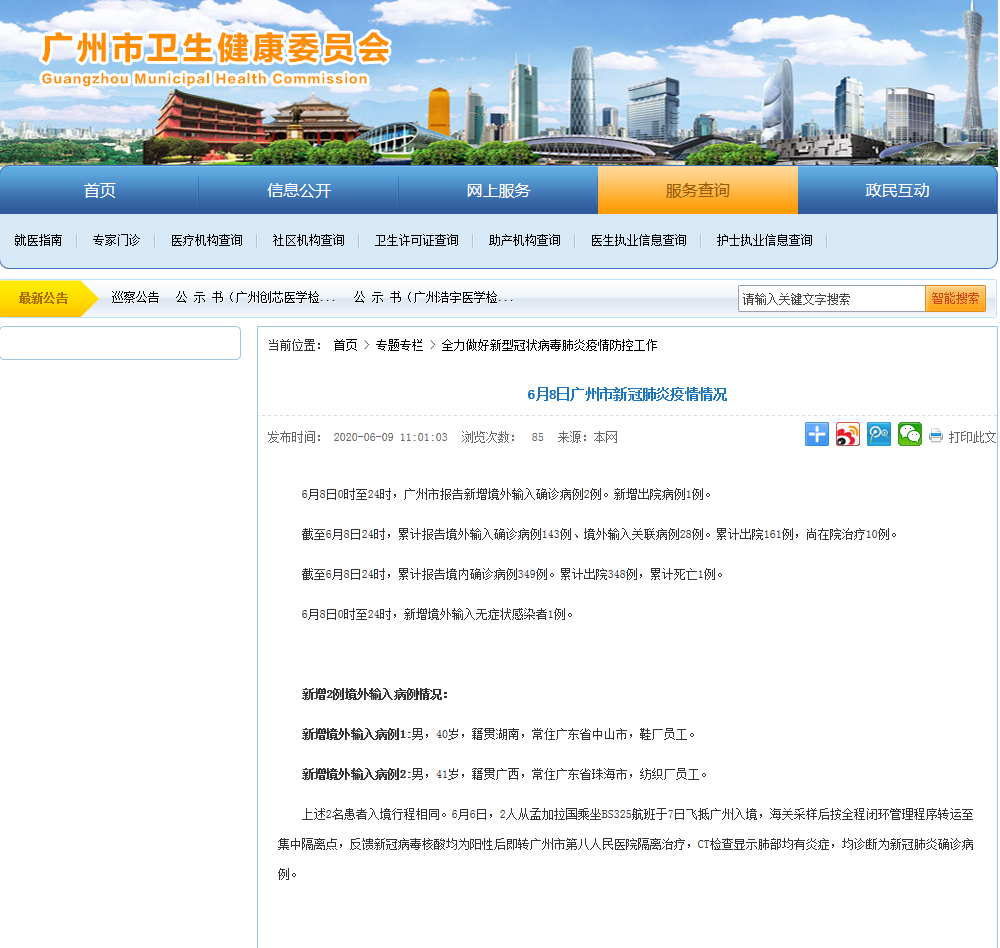This screenshot has height=948, width=1000.
Task: Open the 政民互动 navigation tab
Action: (897, 190)
